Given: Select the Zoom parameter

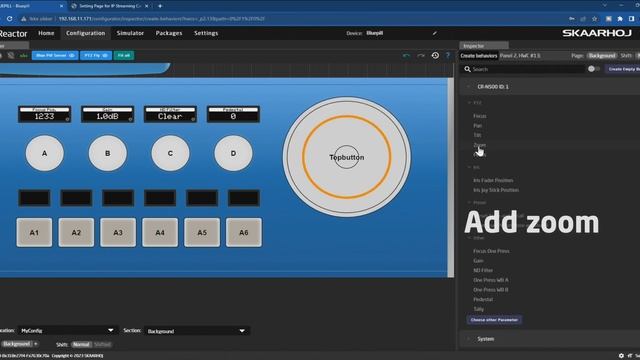Looking at the screenshot, I should 480,145.
